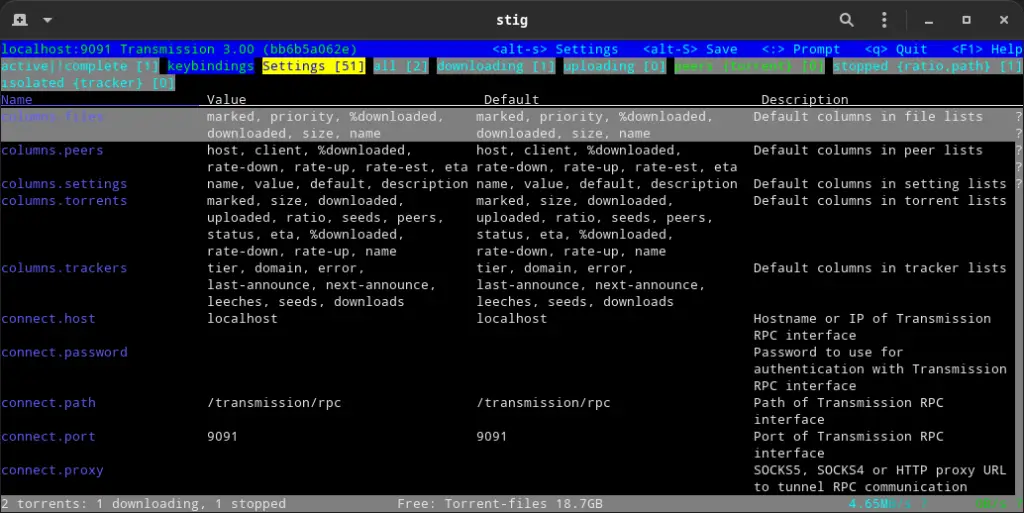Screen dimensions: 1024x513
Task: Click '9091' in the connect.port Default column
Action: pyautogui.click(x=492, y=437)
